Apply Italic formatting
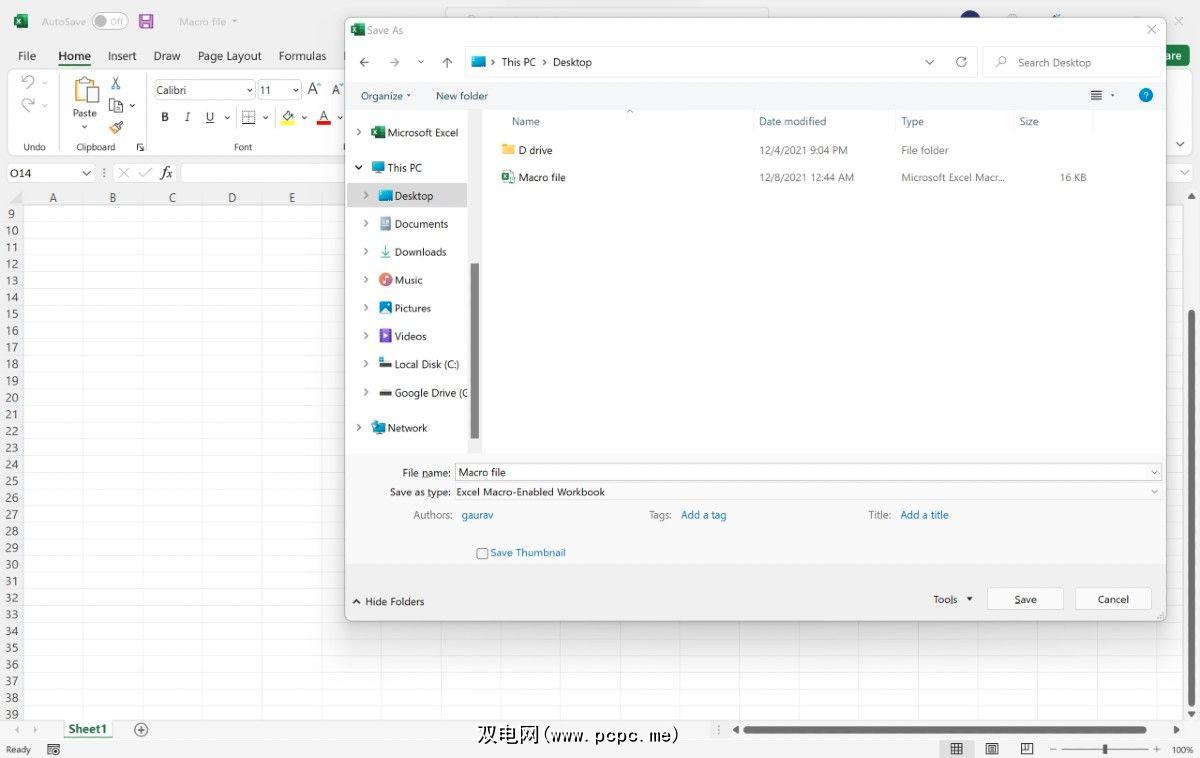The image size is (1200, 758). (x=187, y=117)
